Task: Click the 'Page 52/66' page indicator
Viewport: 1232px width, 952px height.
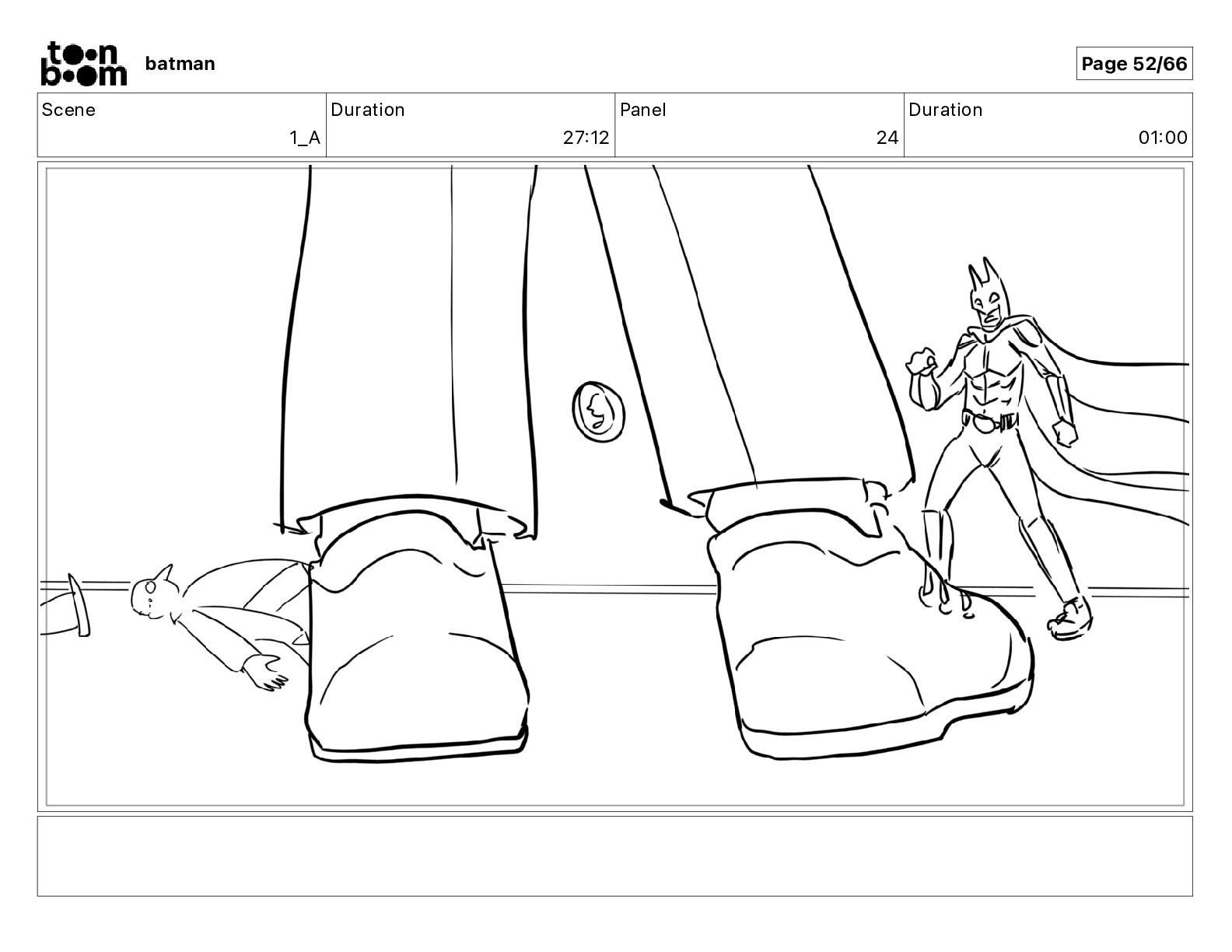Action: tap(1134, 64)
